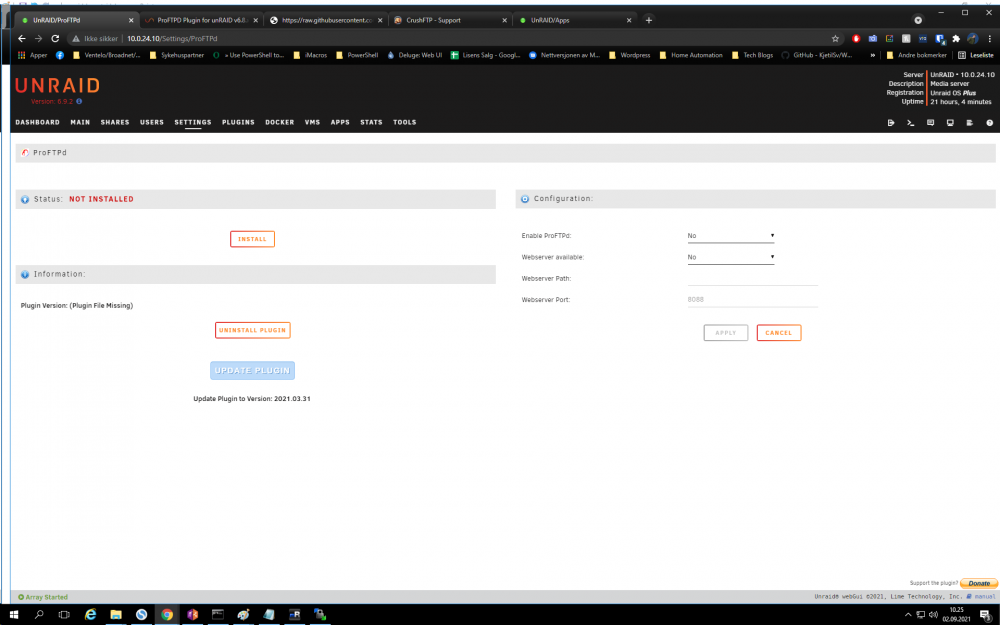
Task: Expand the hidden bookmarks chevron
Action: 872,55
